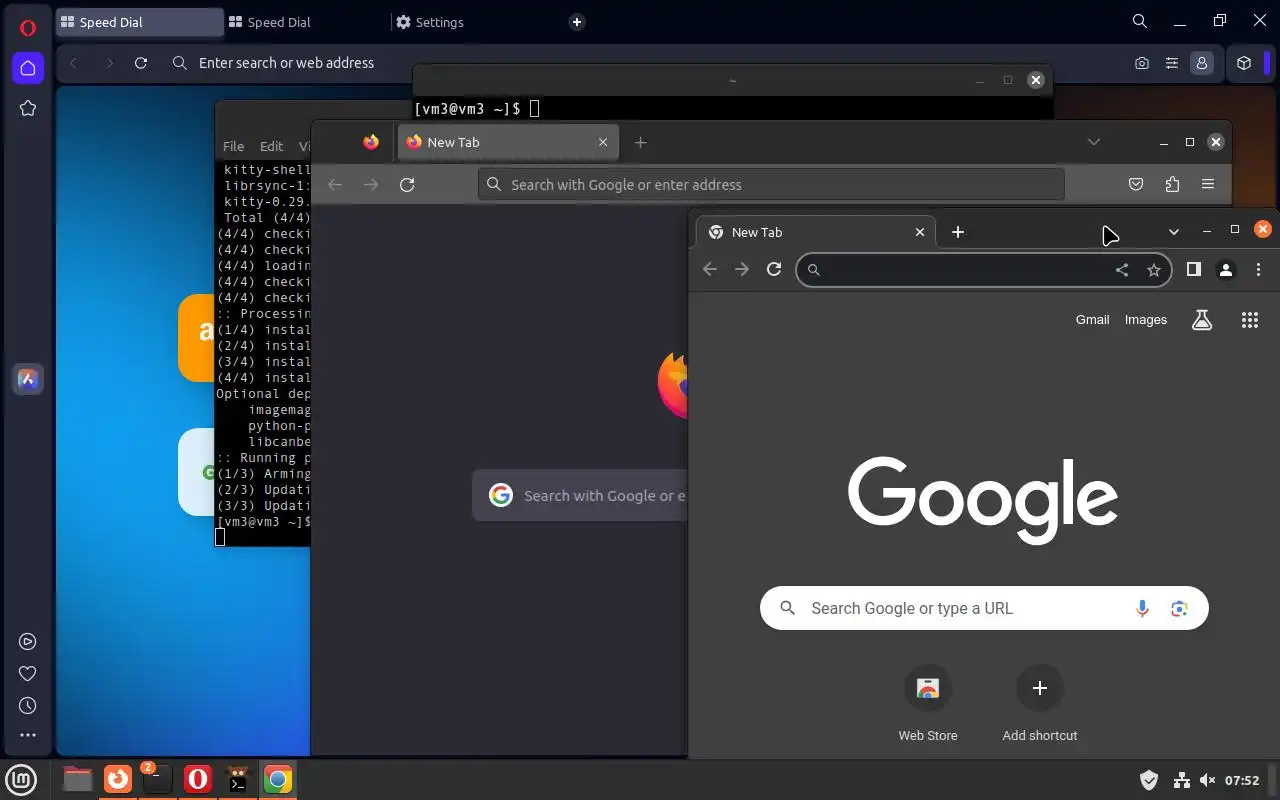Image resolution: width=1280 pixels, height=800 pixels.
Task: Open the Firefox hamburger application menu
Action: click(x=1208, y=185)
